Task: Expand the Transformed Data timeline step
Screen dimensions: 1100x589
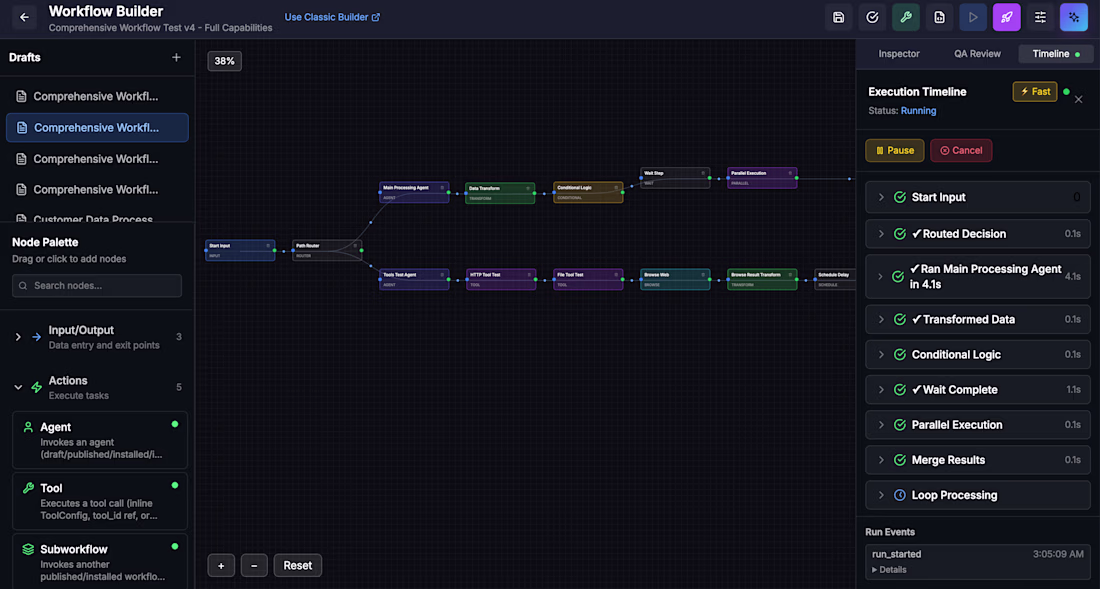Action: click(x=978, y=320)
